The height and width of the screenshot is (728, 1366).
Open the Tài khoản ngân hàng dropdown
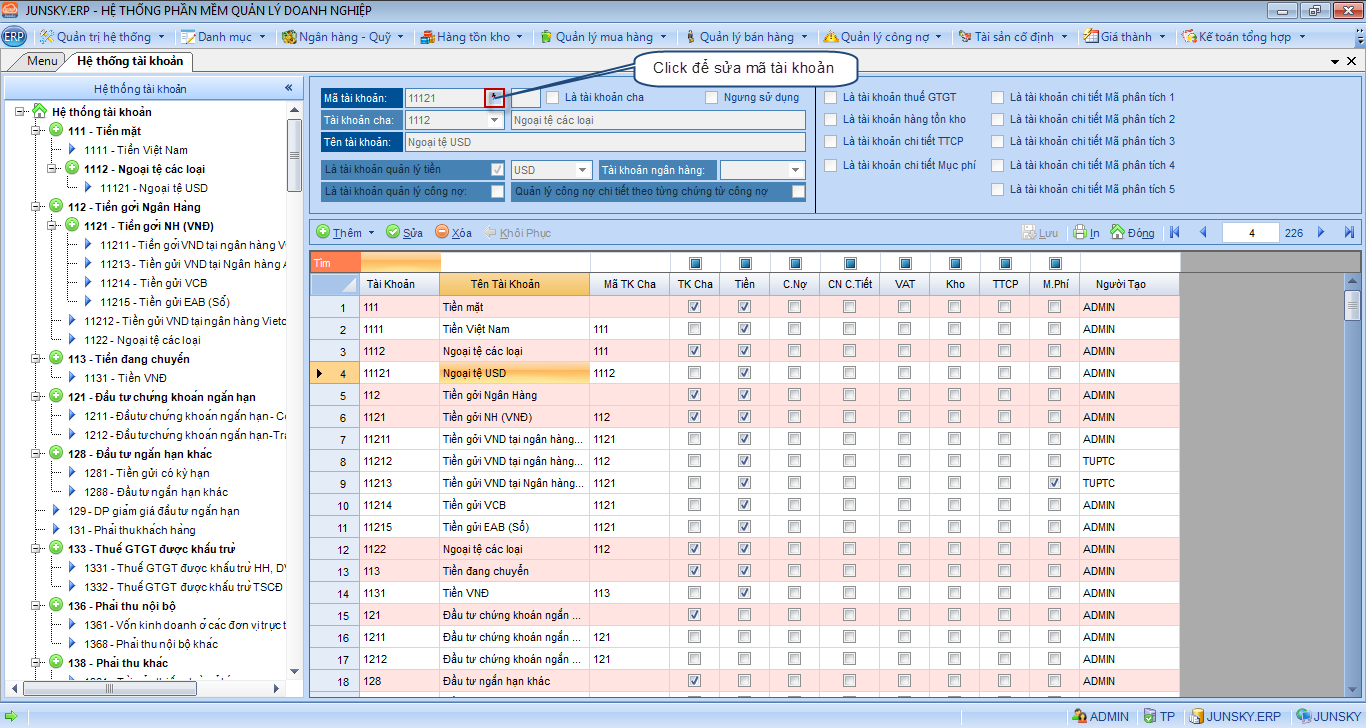pyautogui.click(x=796, y=170)
